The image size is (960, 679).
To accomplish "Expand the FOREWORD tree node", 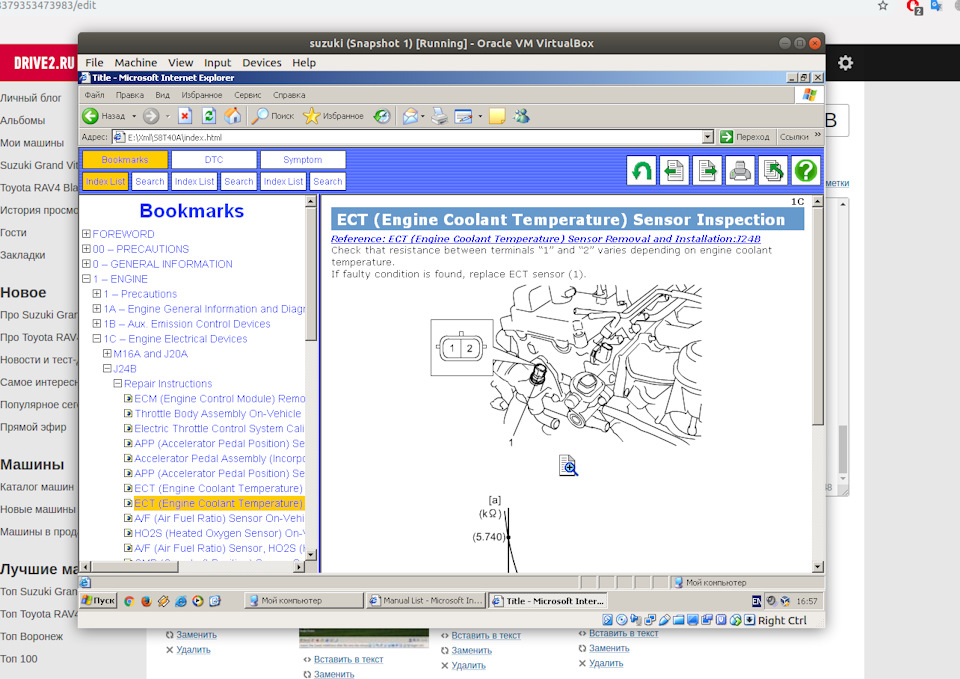I will (x=87, y=234).
